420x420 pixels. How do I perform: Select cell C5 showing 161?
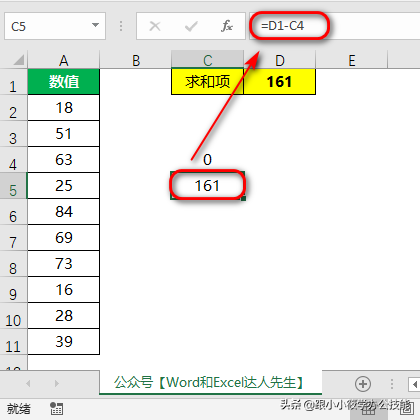208,186
